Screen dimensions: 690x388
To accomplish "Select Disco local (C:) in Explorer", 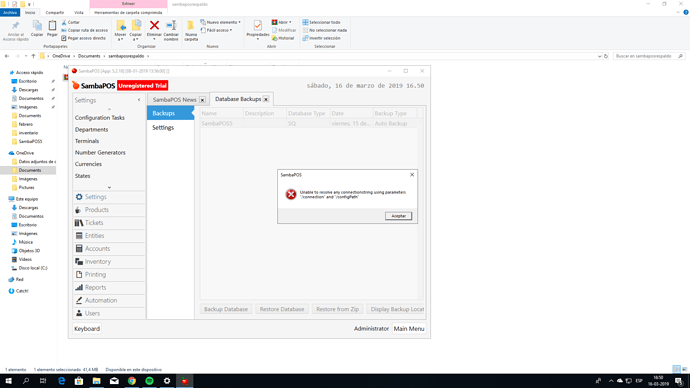I will 33,268.
